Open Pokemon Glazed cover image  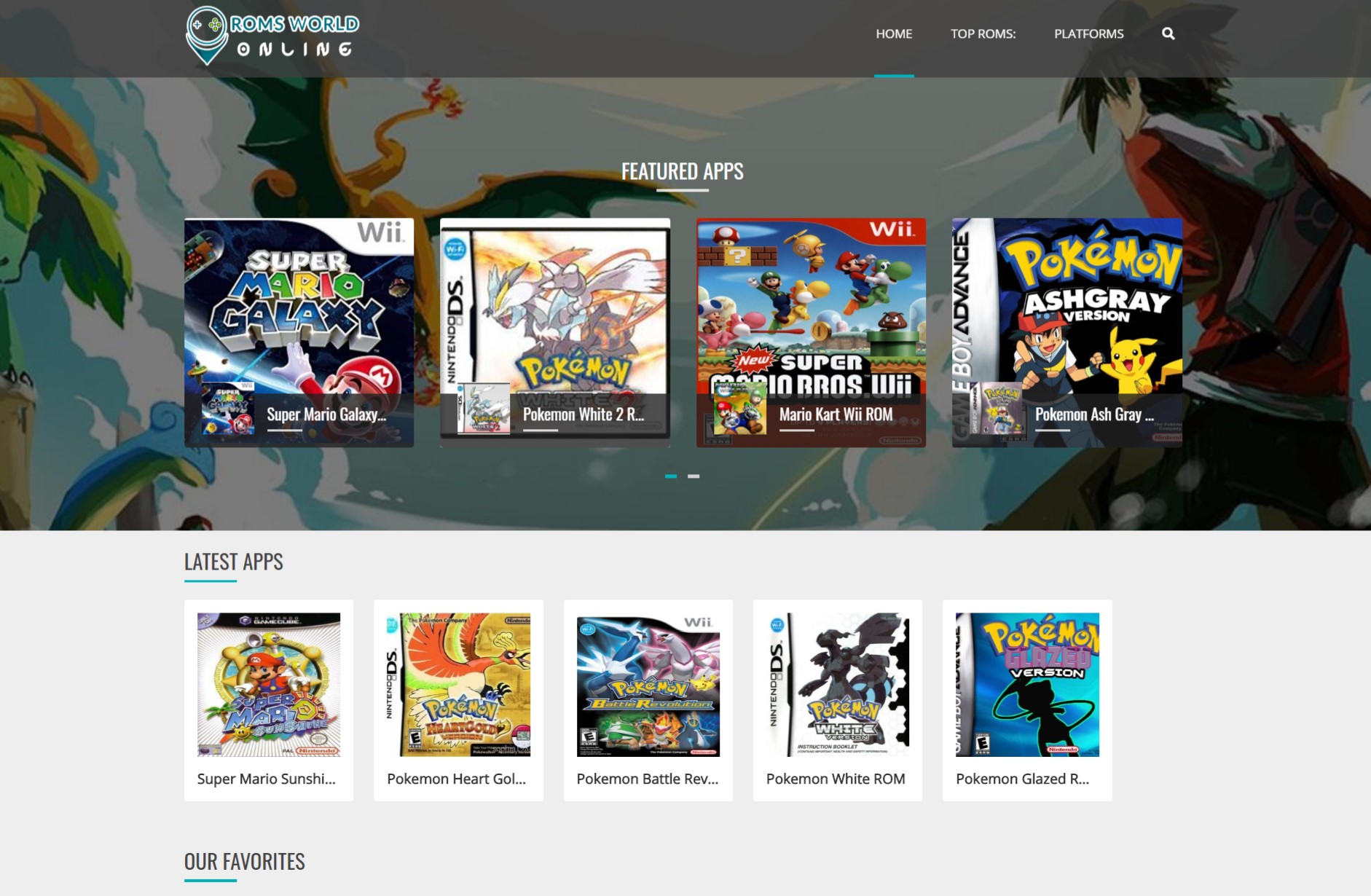click(x=1027, y=685)
